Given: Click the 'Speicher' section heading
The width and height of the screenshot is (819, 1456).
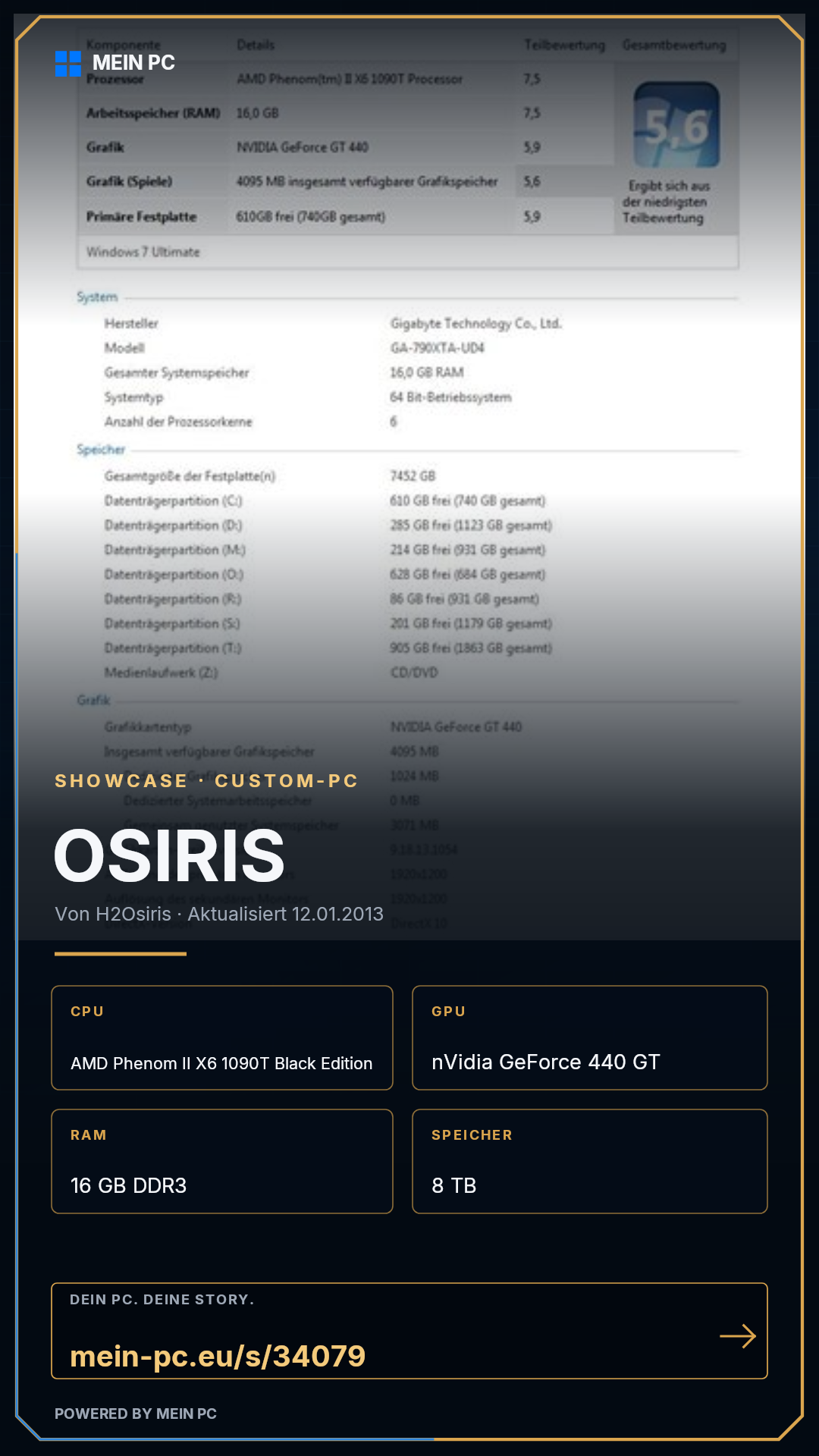Looking at the screenshot, I should [x=101, y=450].
